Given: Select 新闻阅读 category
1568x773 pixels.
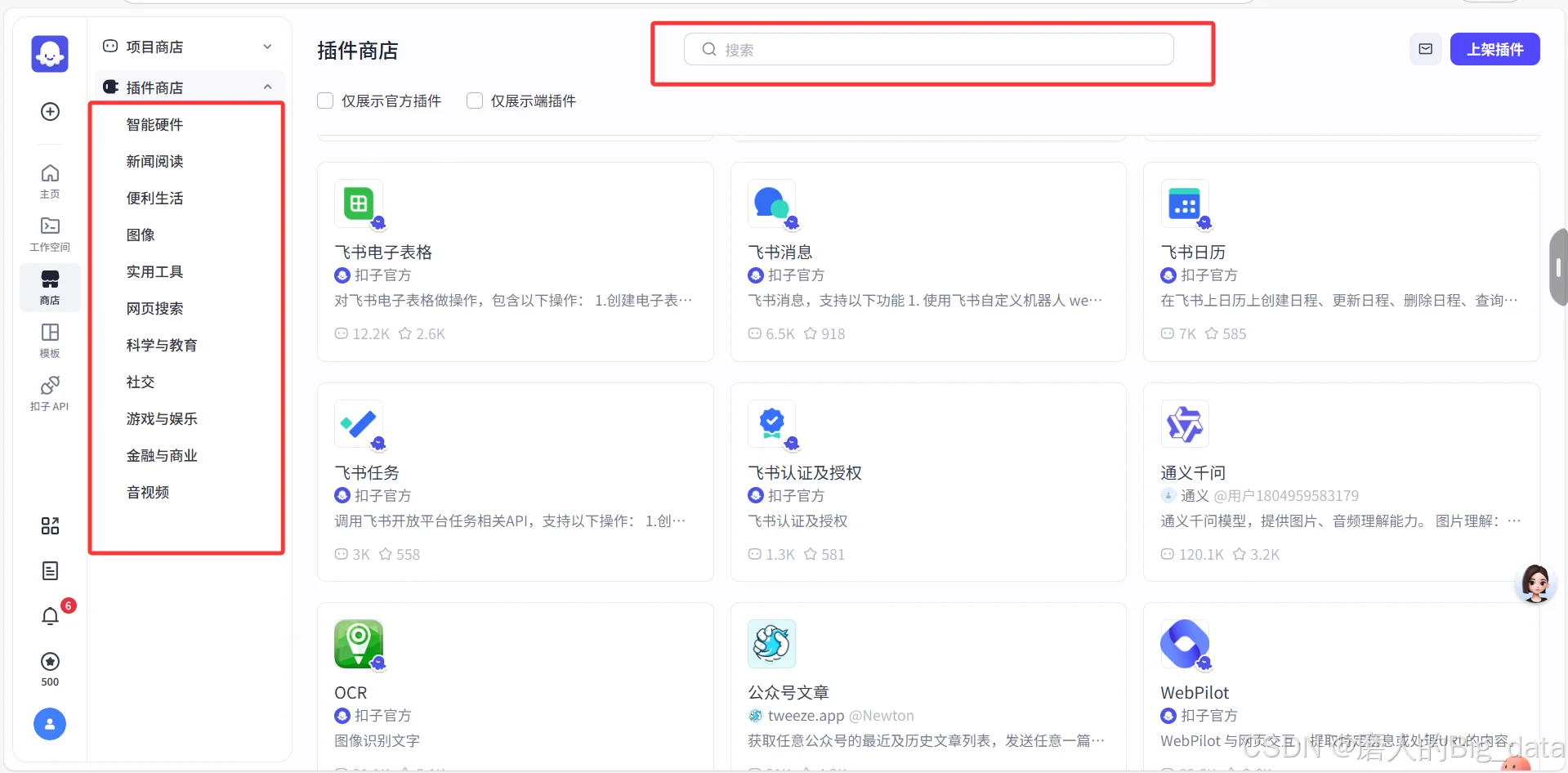Looking at the screenshot, I should 154,161.
